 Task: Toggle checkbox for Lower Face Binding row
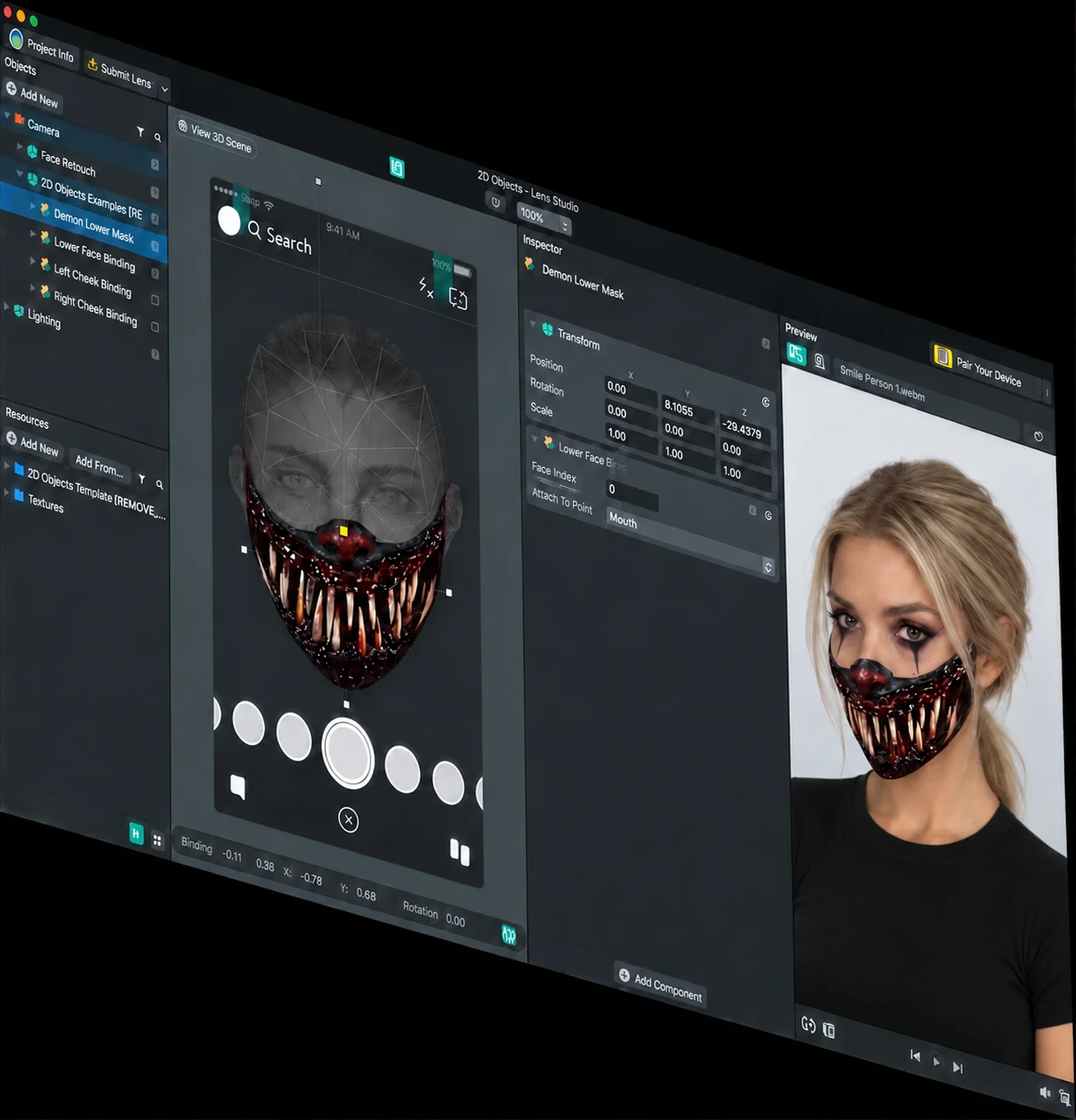point(155,273)
